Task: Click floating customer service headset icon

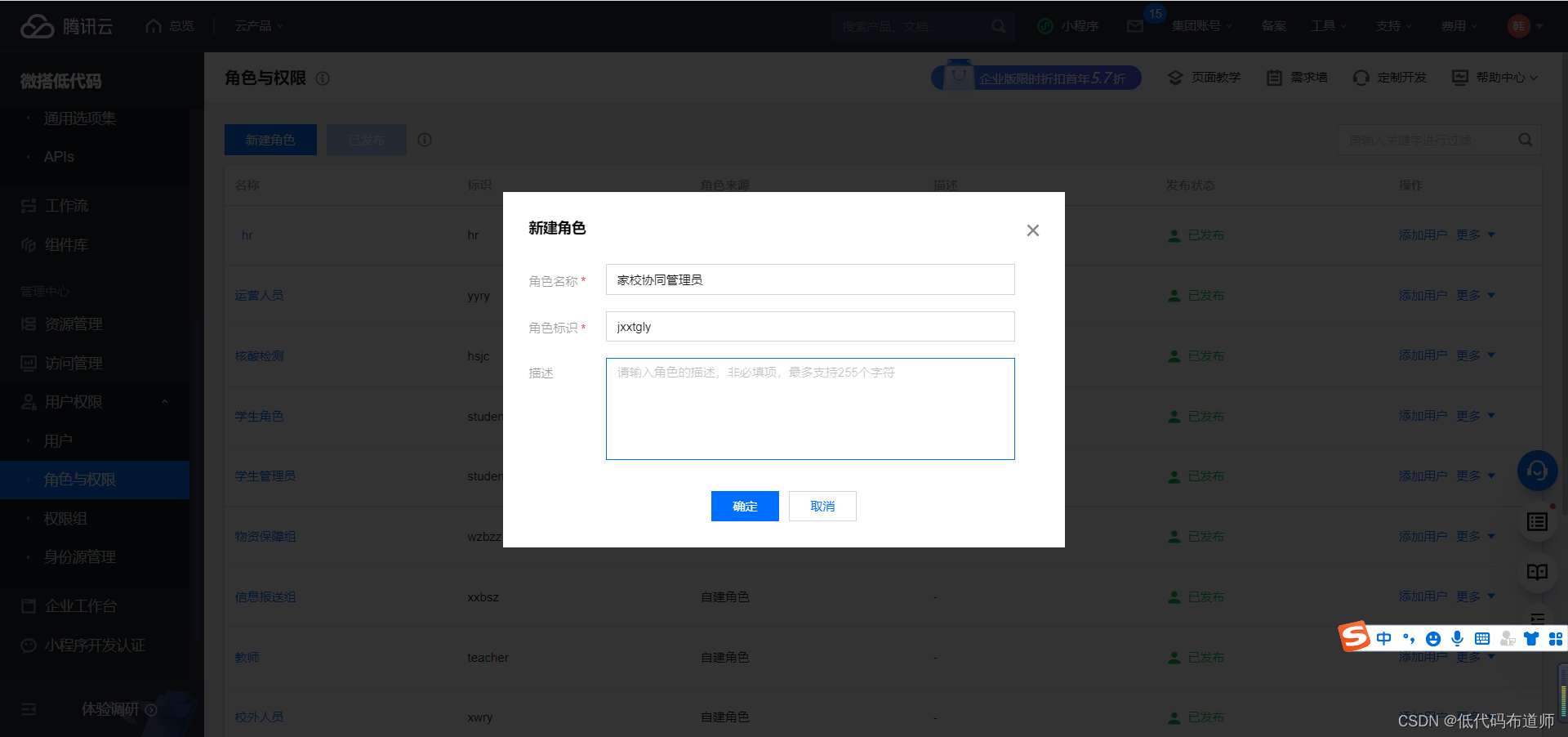Action: click(1537, 471)
